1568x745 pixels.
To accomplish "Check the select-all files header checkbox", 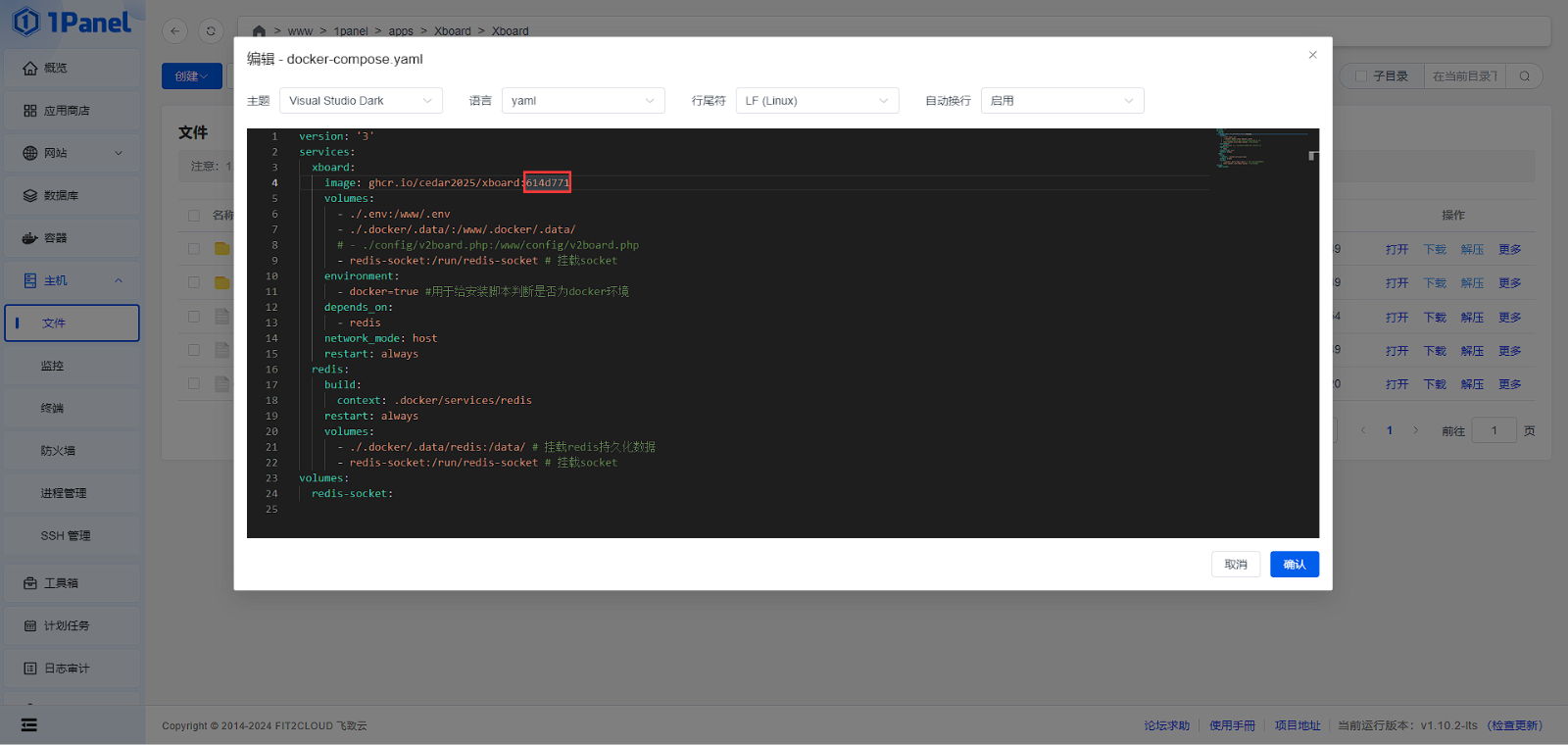I will click(x=194, y=216).
